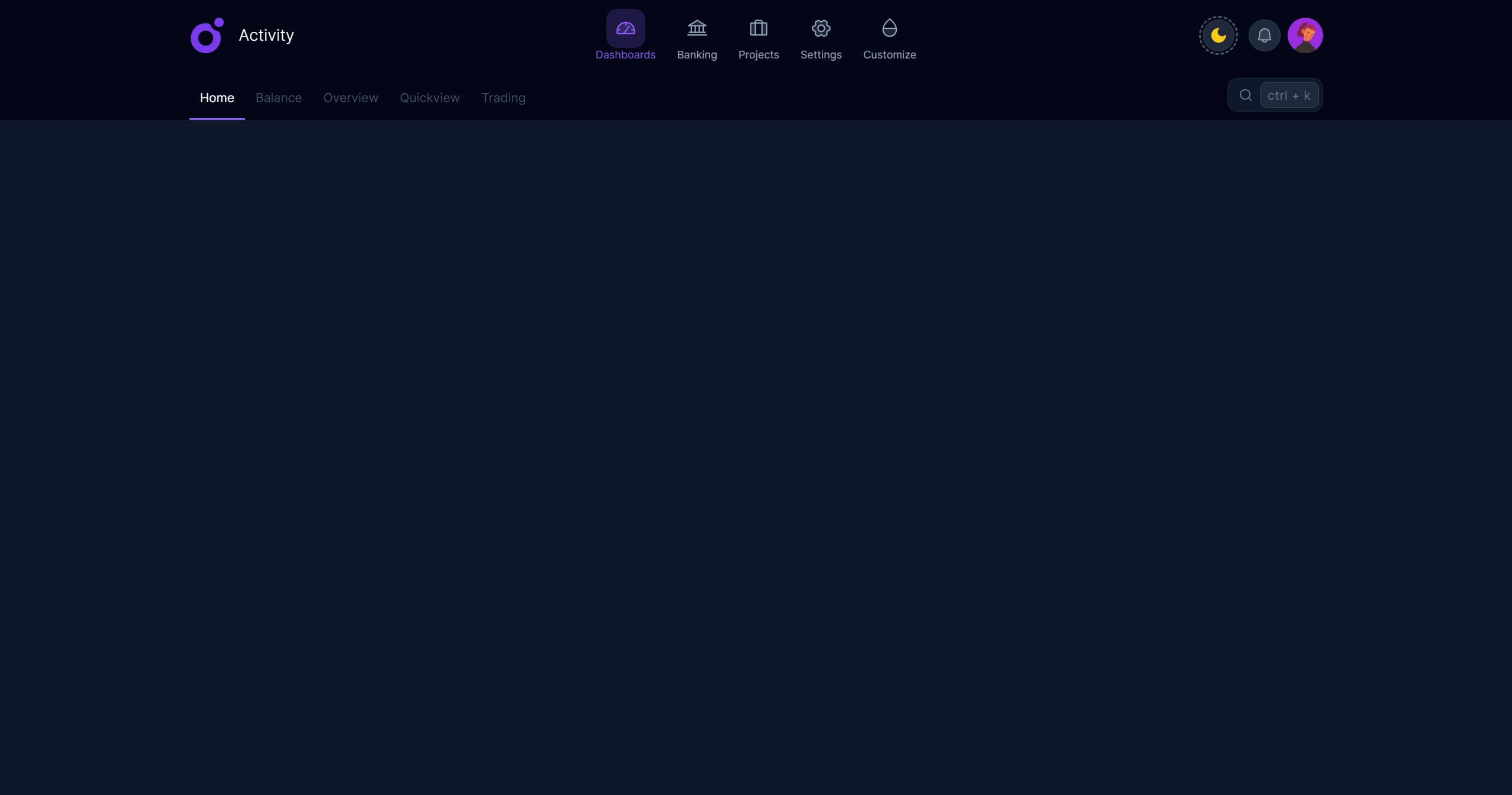This screenshot has width=1512, height=795.
Task: Switch to the Balance tab
Action: (x=279, y=98)
